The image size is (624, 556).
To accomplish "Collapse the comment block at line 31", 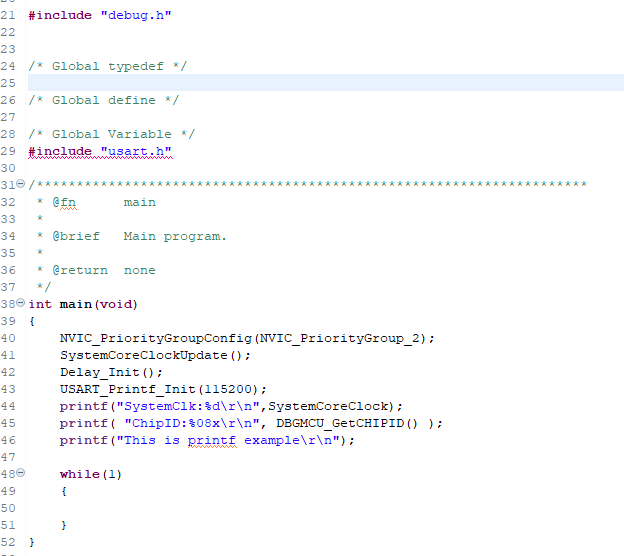I will [x=21, y=185].
